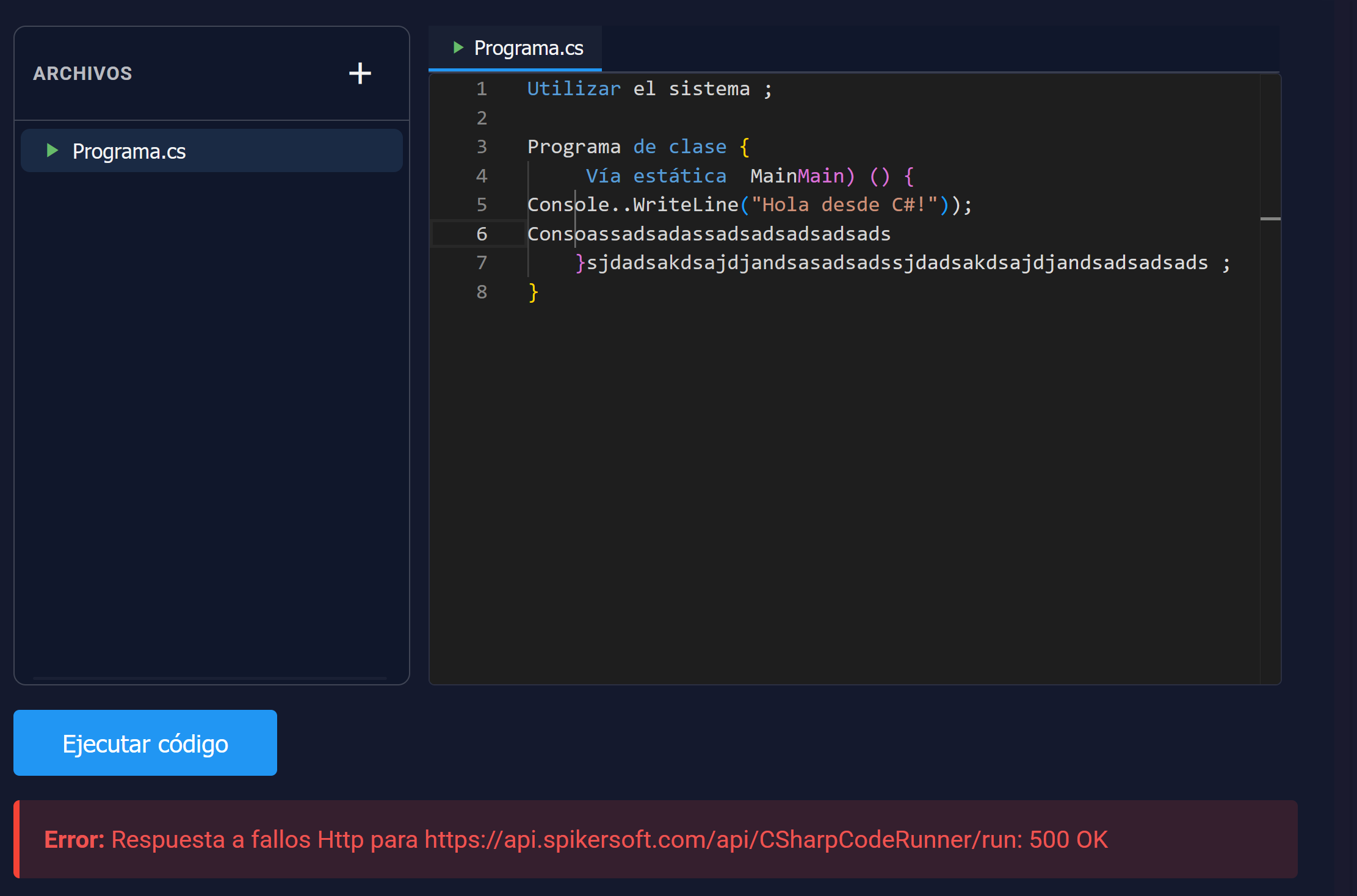Image resolution: width=1357 pixels, height=896 pixels.
Task: Click line number 1 in gutter
Action: [482, 89]
